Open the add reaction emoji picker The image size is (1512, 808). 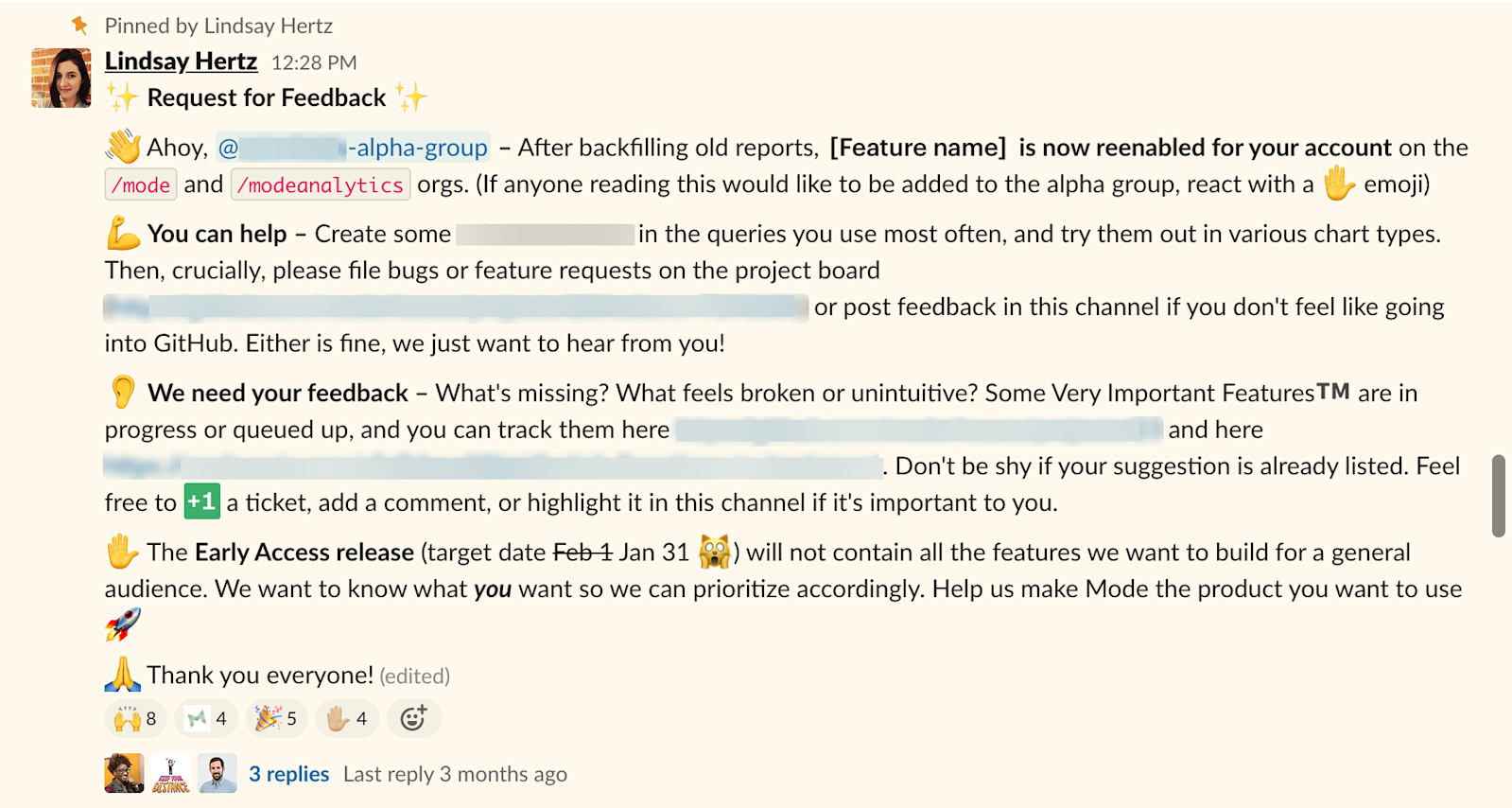pyautogui.click(x=413, y=719)
